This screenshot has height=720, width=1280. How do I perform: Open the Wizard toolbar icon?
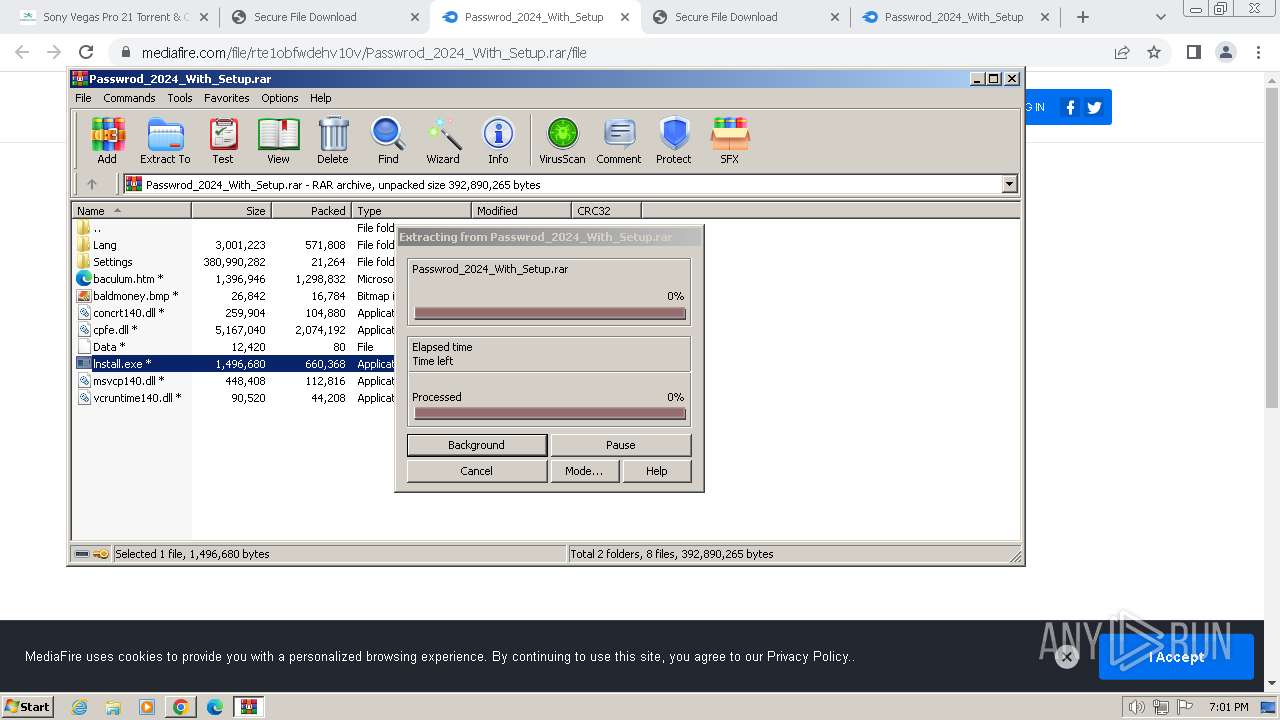[x=443, y=140]
